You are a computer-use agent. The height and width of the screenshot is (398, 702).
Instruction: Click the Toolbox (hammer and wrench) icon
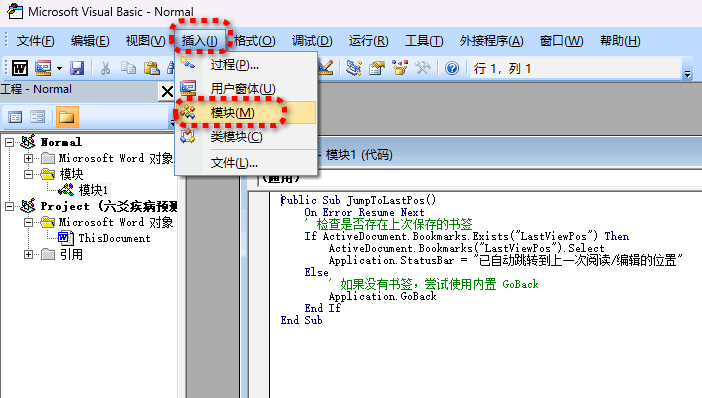point(423,68)
